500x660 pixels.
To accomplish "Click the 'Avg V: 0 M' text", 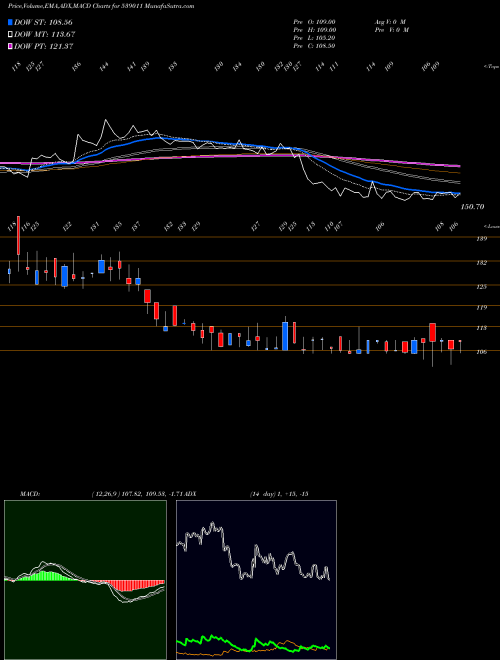I will tap(390, 22).
